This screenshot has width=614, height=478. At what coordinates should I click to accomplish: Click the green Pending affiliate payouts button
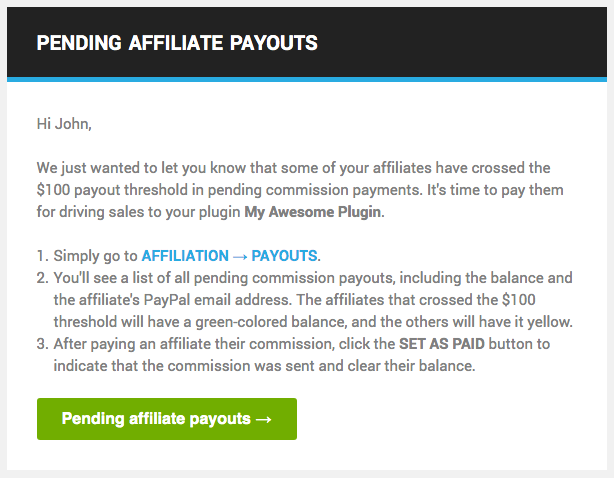[166, 419]
